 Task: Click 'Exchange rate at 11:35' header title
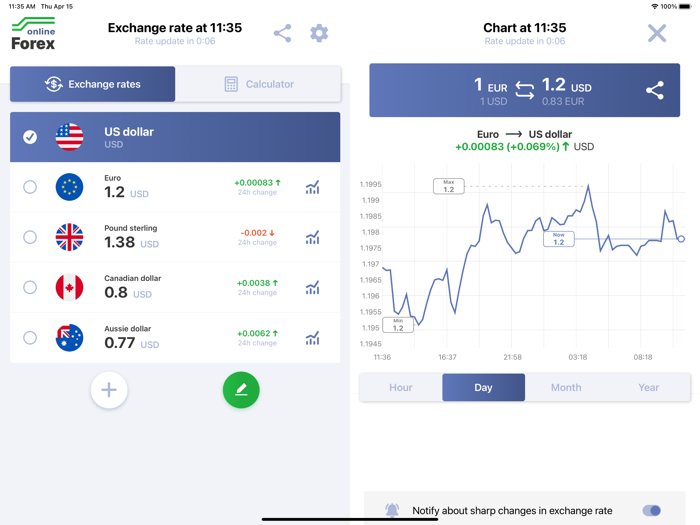pos(175,28)
